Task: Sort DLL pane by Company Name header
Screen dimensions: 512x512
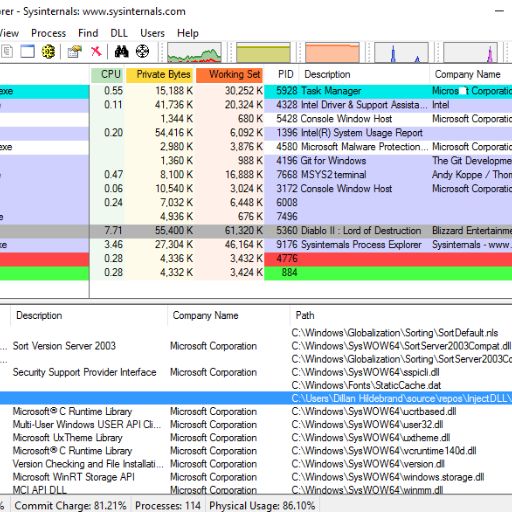Action: (229, 315)
